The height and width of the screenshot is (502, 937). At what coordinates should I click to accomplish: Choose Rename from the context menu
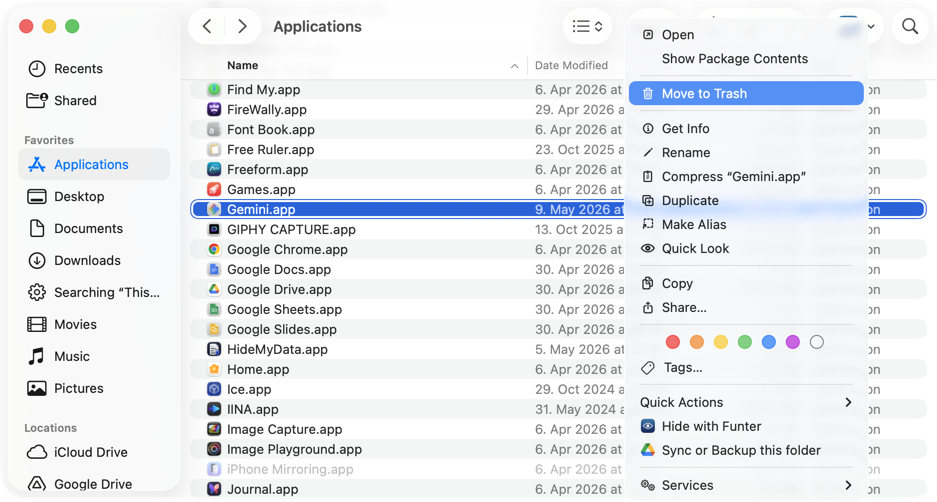746,152
